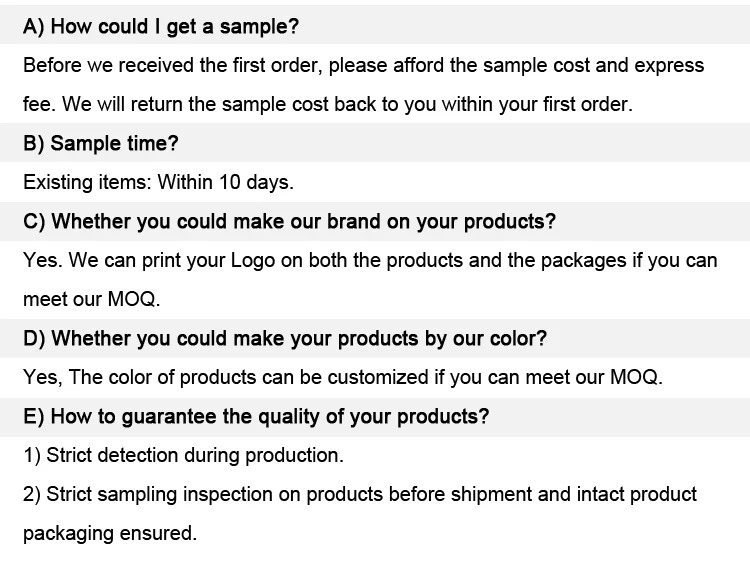Image resolution: width=750 pixels, height=581 pixels.
Task: Click the "2) Strict sampling inspection" line
Action: [360, 495]
